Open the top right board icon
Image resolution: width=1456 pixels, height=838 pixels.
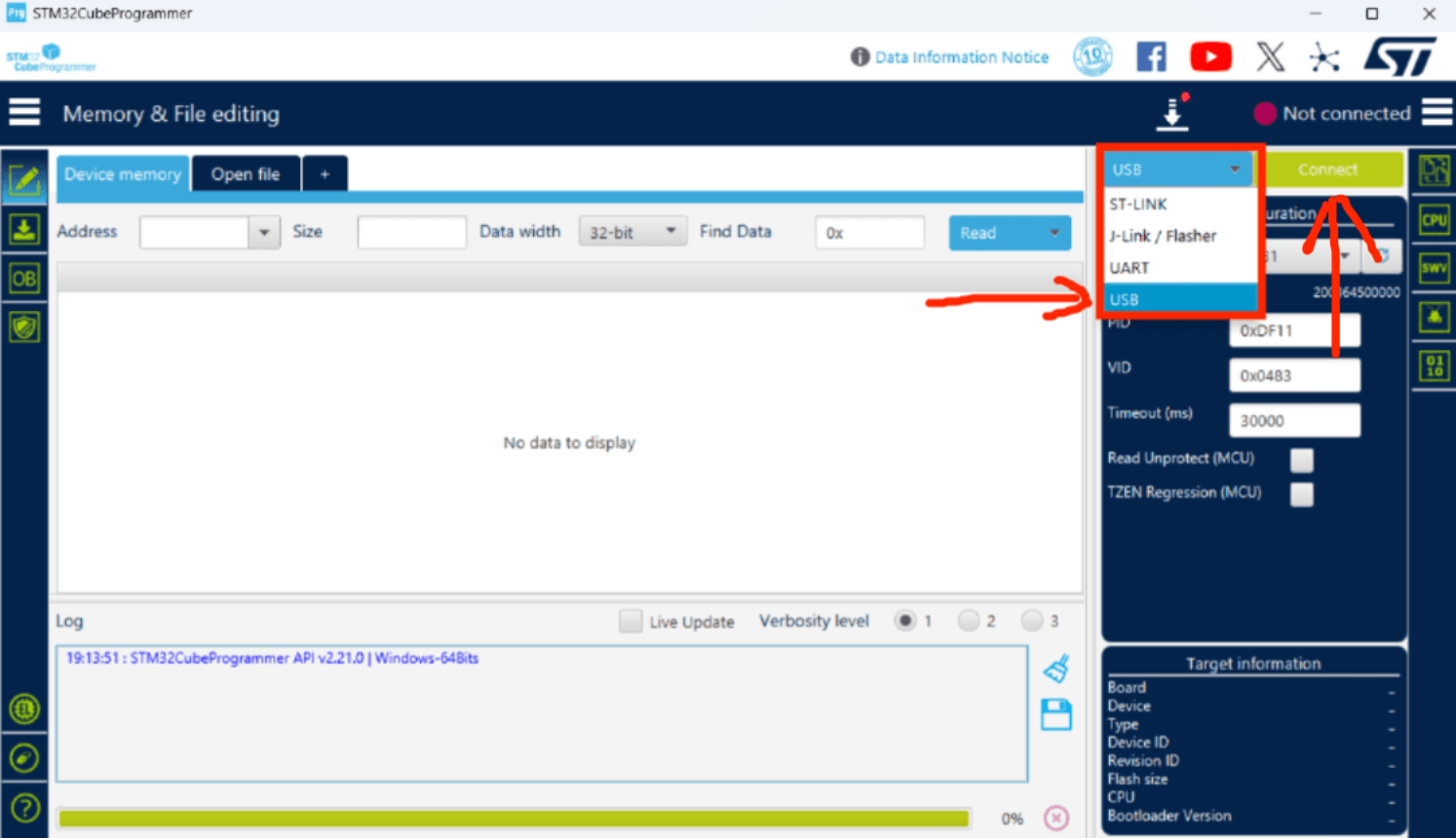(1435, 171)
